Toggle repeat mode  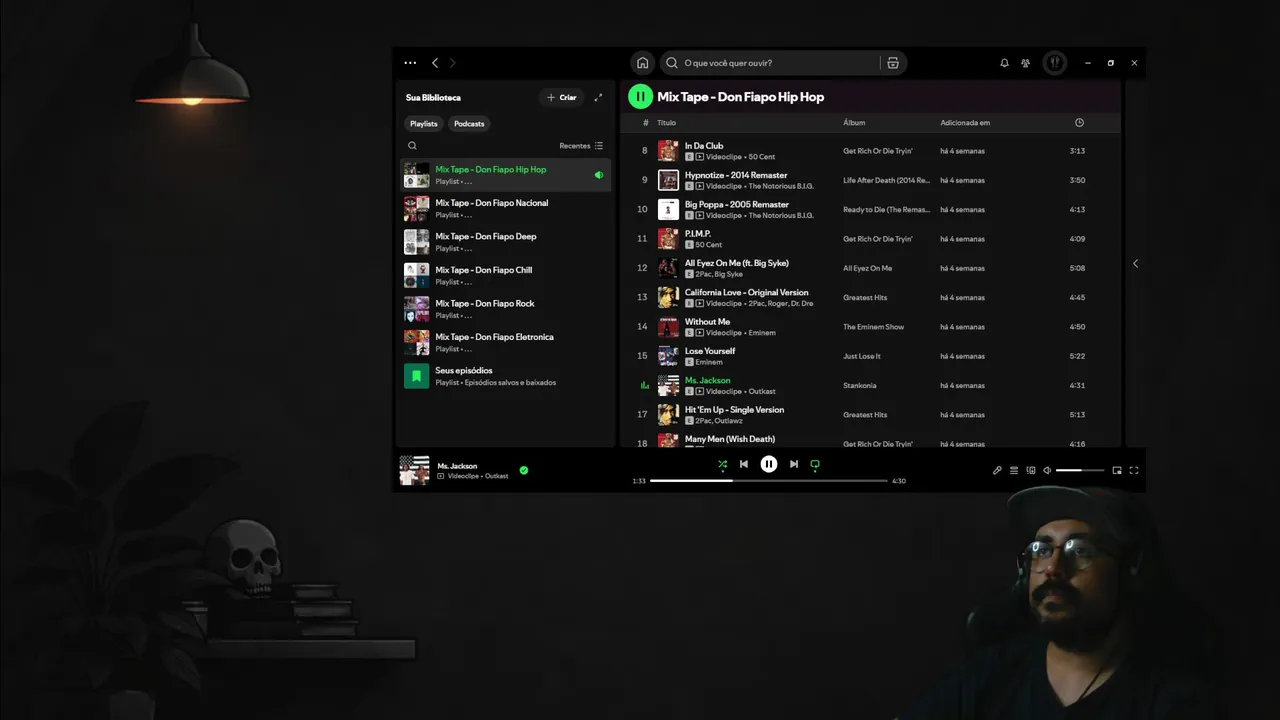(x=815, y=464)
